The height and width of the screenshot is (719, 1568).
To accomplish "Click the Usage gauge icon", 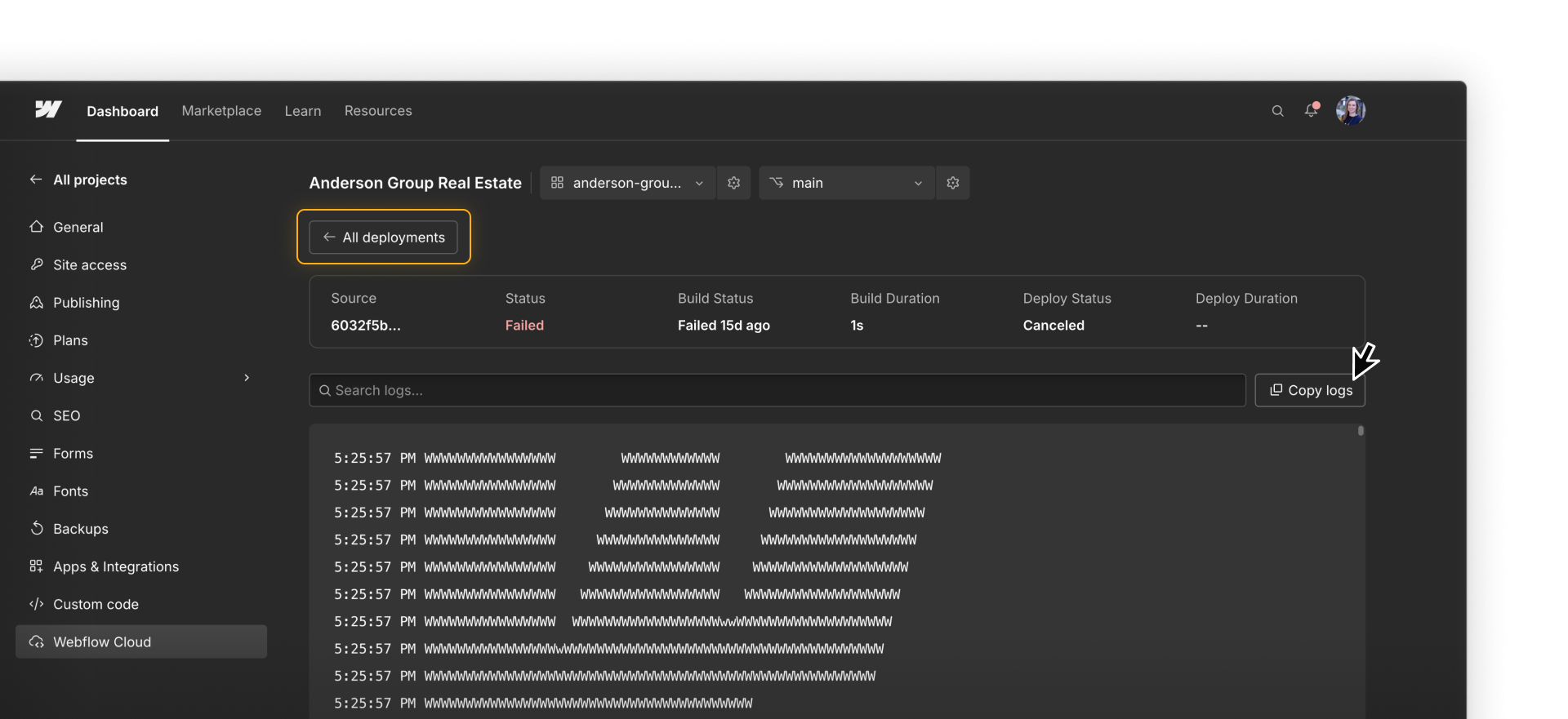I will (x=36, y=378).
